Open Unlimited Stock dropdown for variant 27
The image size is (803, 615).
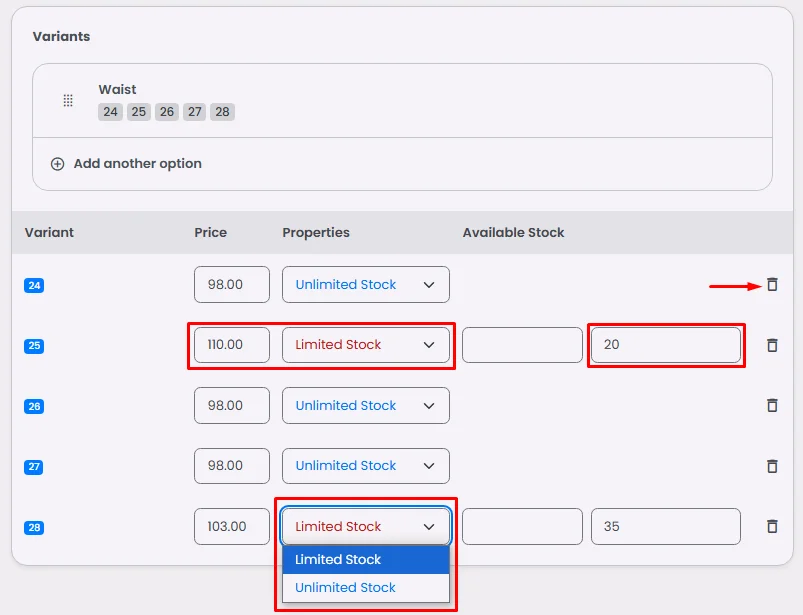pyautogui.click(x=365, y=466)
